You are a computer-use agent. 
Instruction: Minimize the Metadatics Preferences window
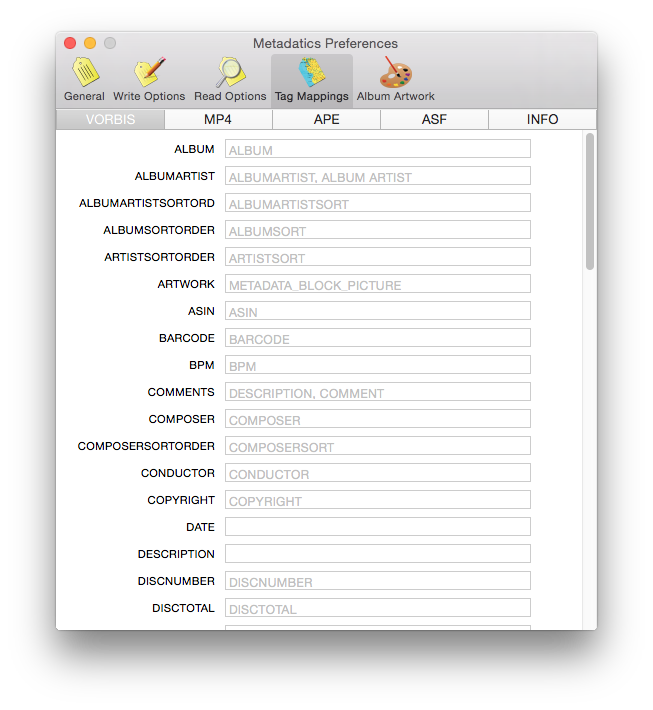tap(90, 43)
